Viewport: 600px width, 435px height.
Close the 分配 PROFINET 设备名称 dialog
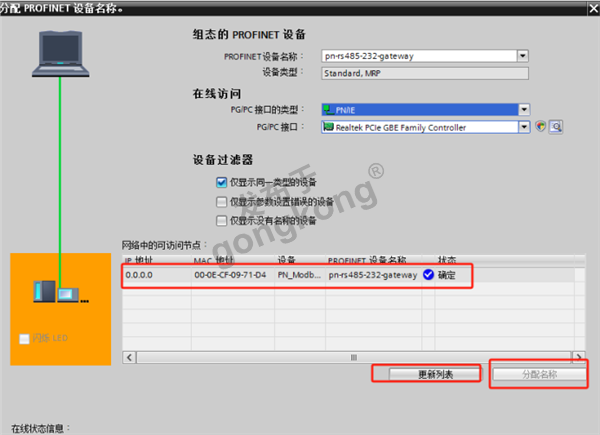593,8
